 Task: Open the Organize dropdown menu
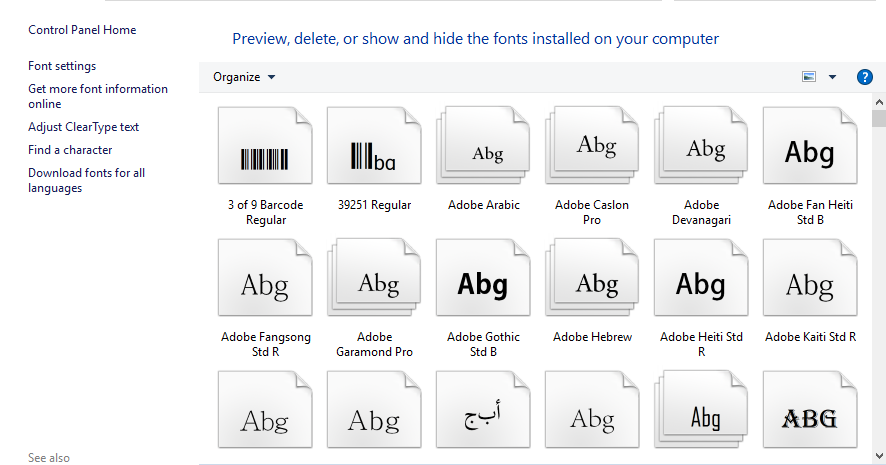(x=244, y=77)
